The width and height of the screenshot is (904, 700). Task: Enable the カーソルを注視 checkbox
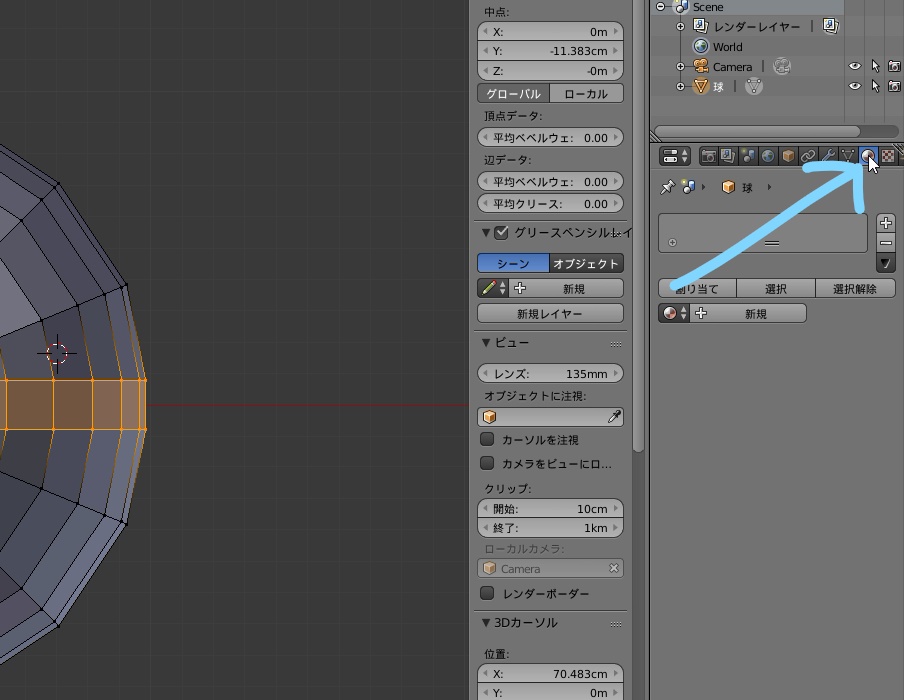pos(487,439)
